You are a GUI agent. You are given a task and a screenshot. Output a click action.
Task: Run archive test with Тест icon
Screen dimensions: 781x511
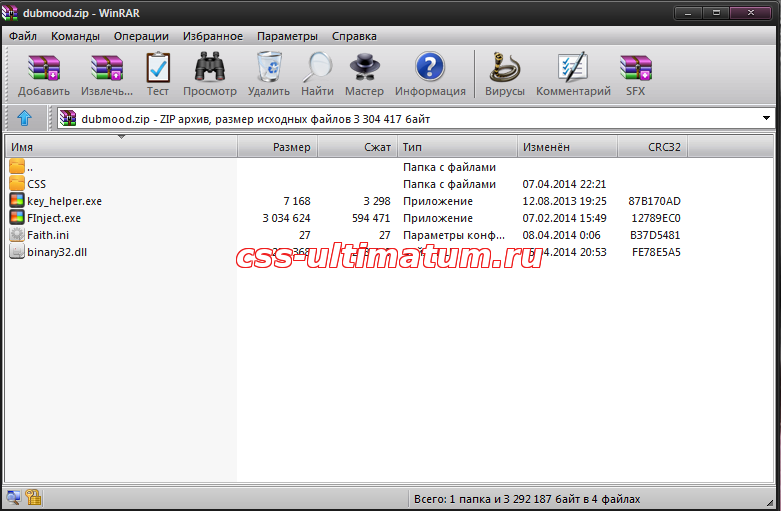158,68
